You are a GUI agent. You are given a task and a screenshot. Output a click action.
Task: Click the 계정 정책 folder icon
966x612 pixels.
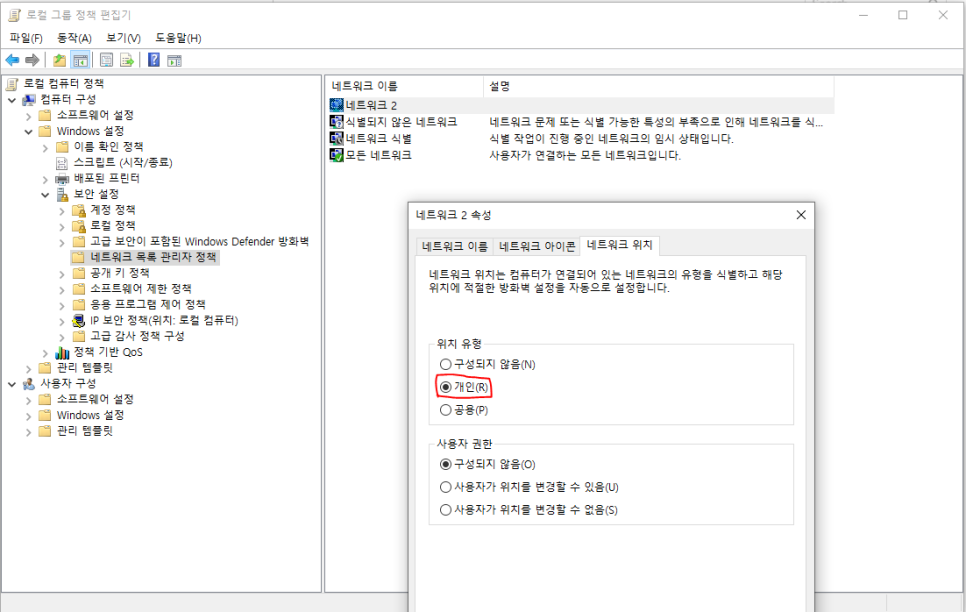click(78, 210)
